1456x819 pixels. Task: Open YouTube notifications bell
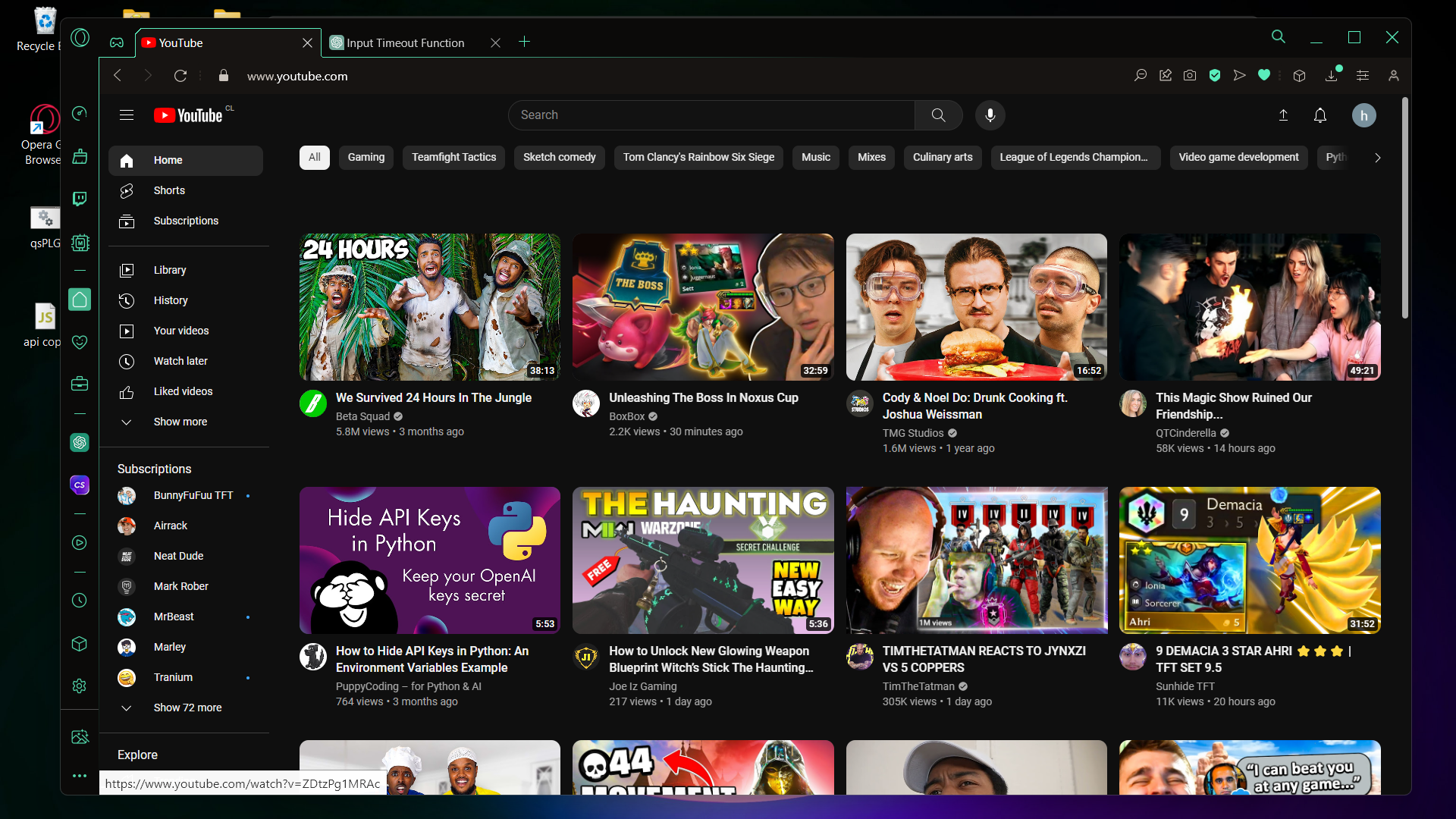[1320, 115]
